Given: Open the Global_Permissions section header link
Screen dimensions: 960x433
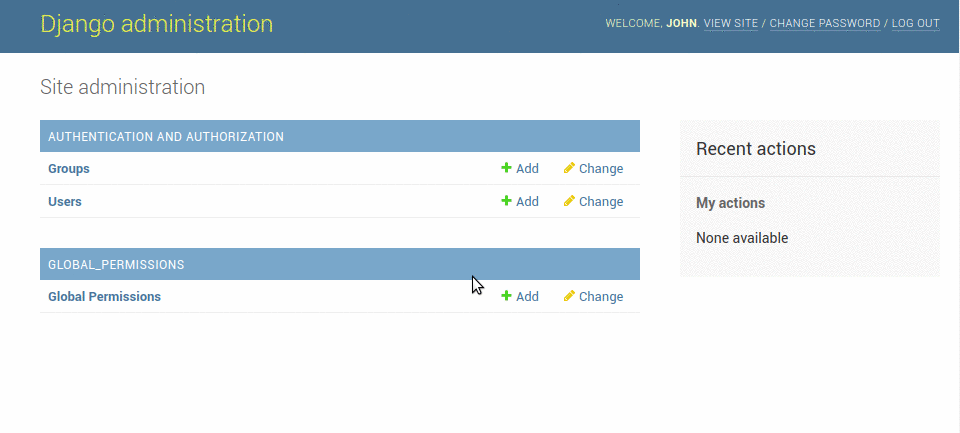Looking at the screenshot, I should (x=116, y=265).
